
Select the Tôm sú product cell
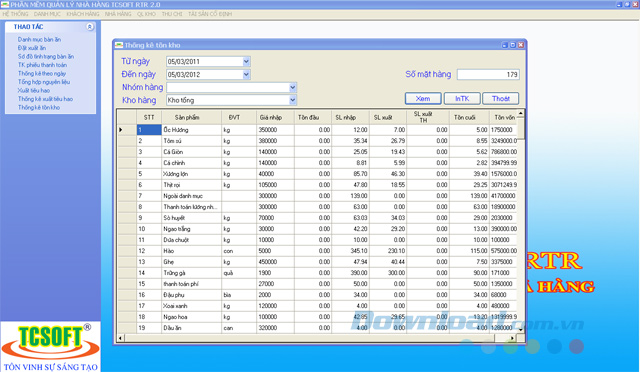191,141
